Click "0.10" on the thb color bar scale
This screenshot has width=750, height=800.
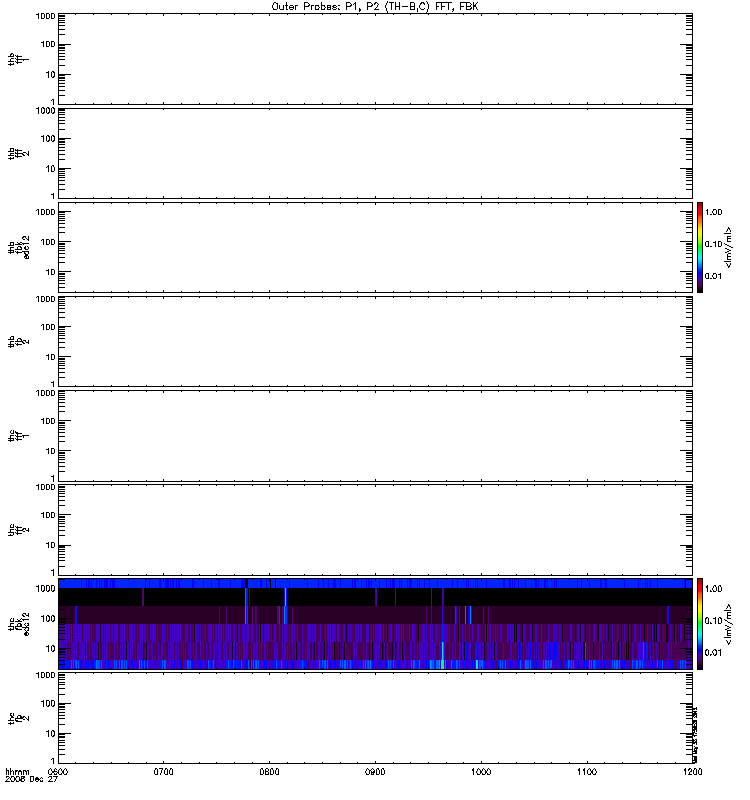click(713, 244)
